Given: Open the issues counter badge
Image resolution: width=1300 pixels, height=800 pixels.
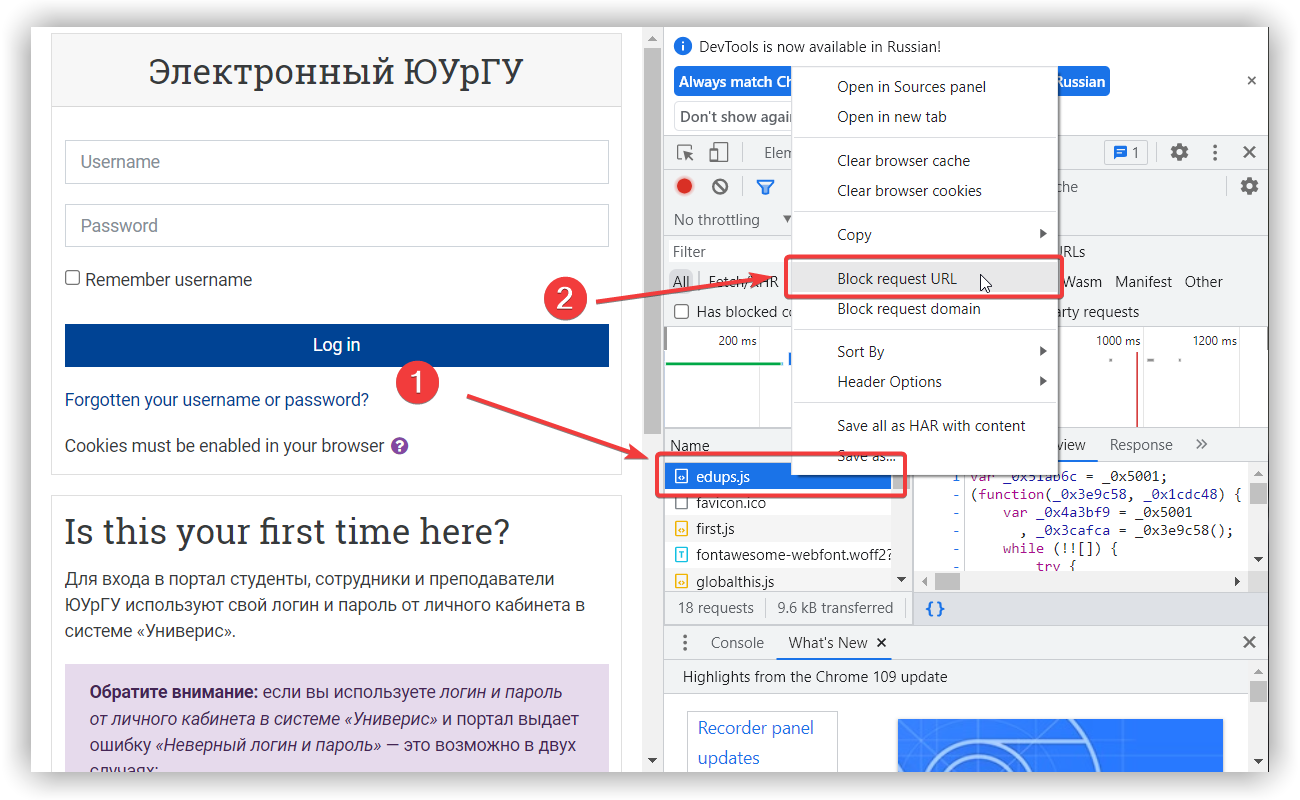Looking at the screenshot, I should pos(1126,152).
